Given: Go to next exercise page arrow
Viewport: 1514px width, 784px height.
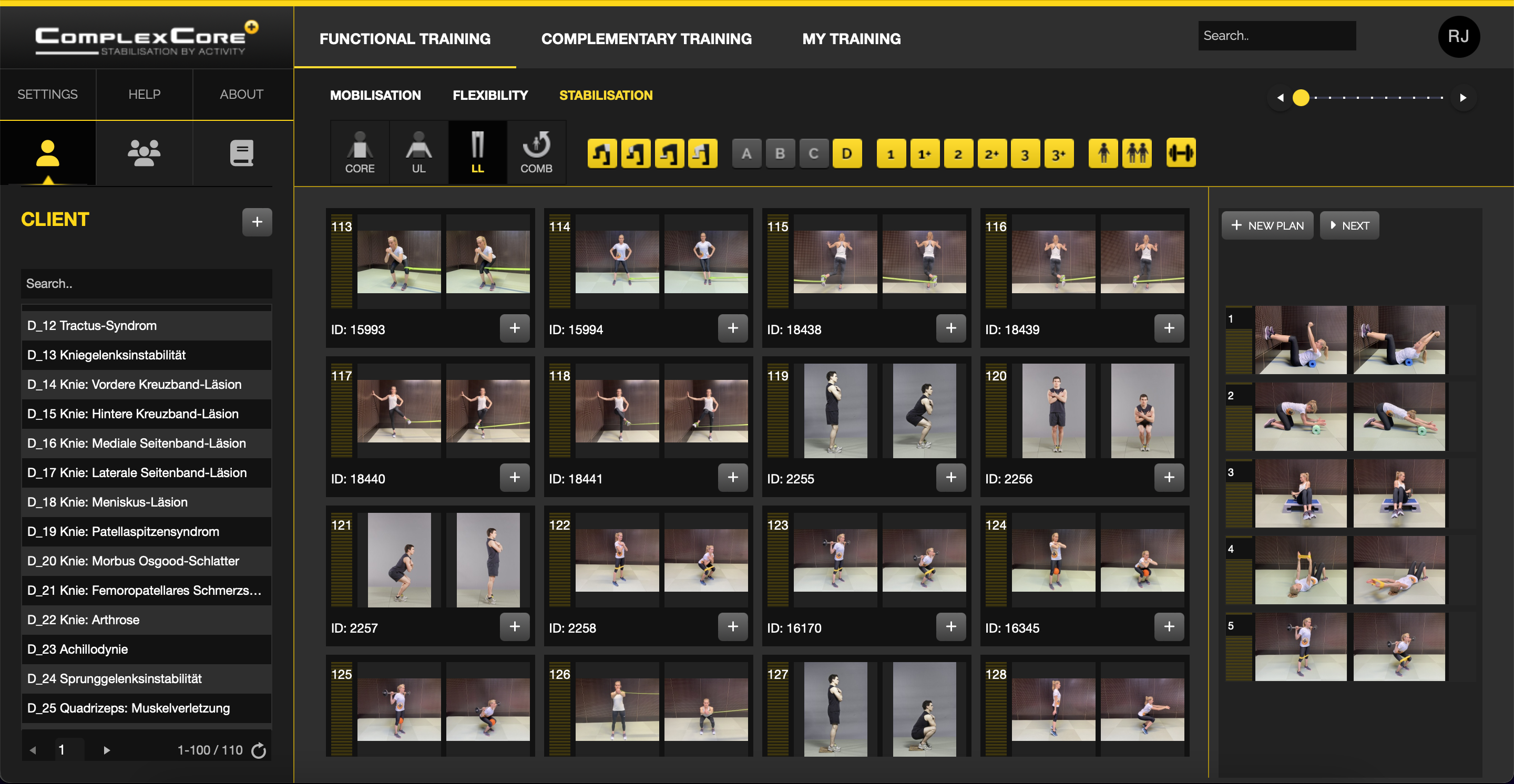Looking at the screenshot, I should (1463, 98).
